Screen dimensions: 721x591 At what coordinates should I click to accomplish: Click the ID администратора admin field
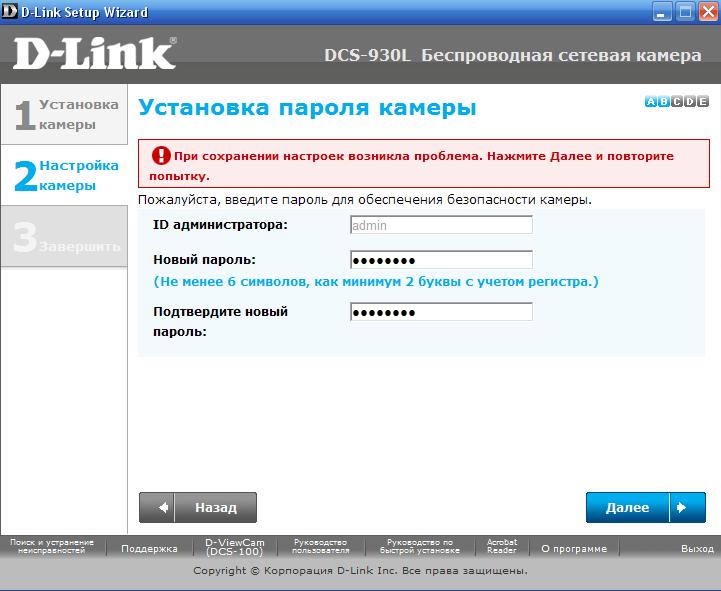tap(441, 225)
